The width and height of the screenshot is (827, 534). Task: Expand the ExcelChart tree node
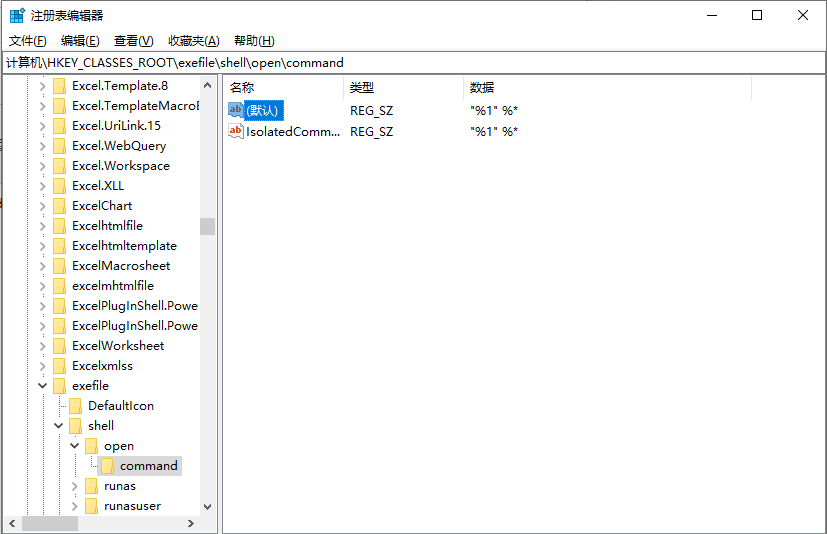coord(43,206)
